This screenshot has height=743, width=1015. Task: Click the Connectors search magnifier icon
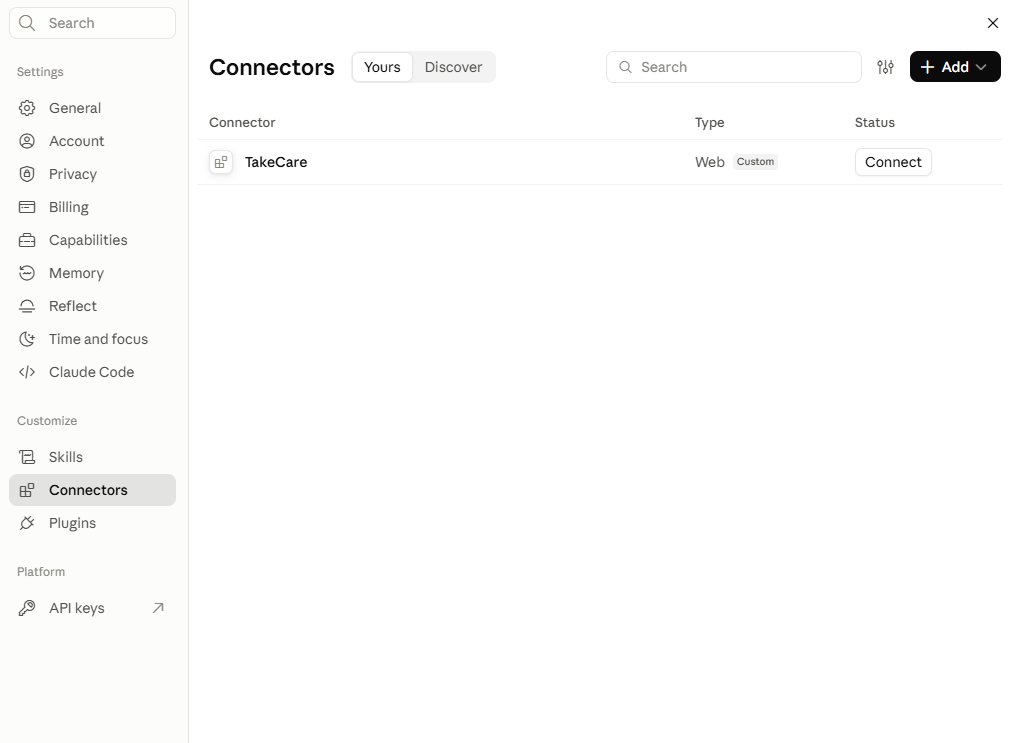[x=625, y=67]
